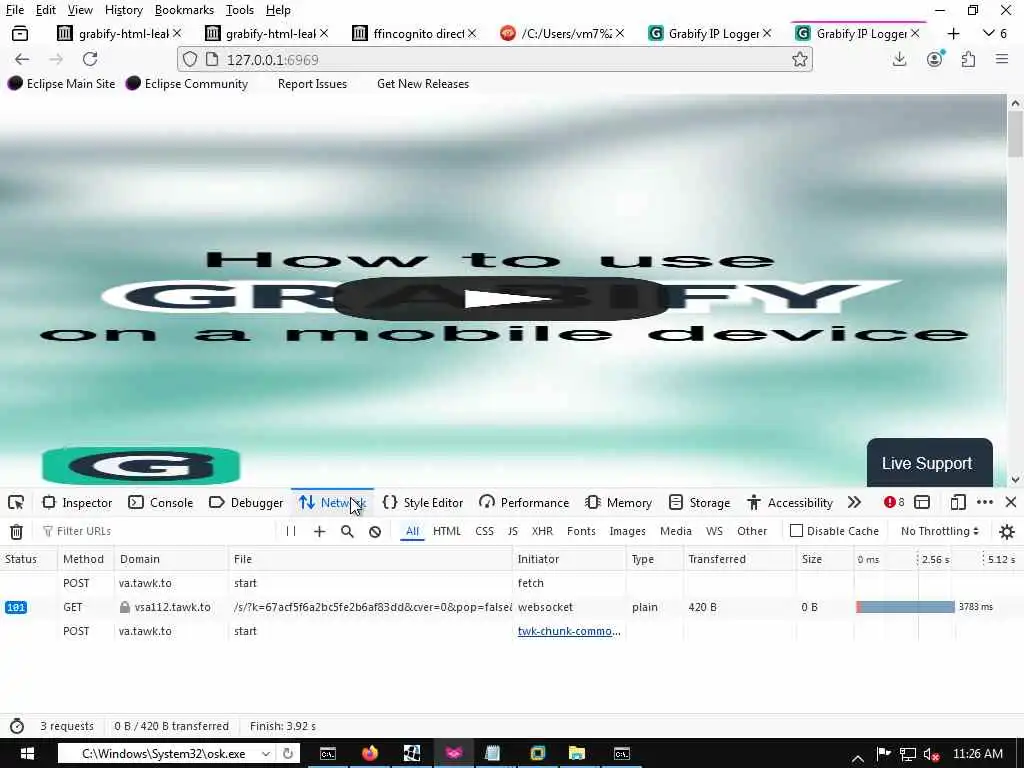This screenshot has height=768, width=1024.
Task: Sort by the Transferred column header
Action: [x=739, y=559]
